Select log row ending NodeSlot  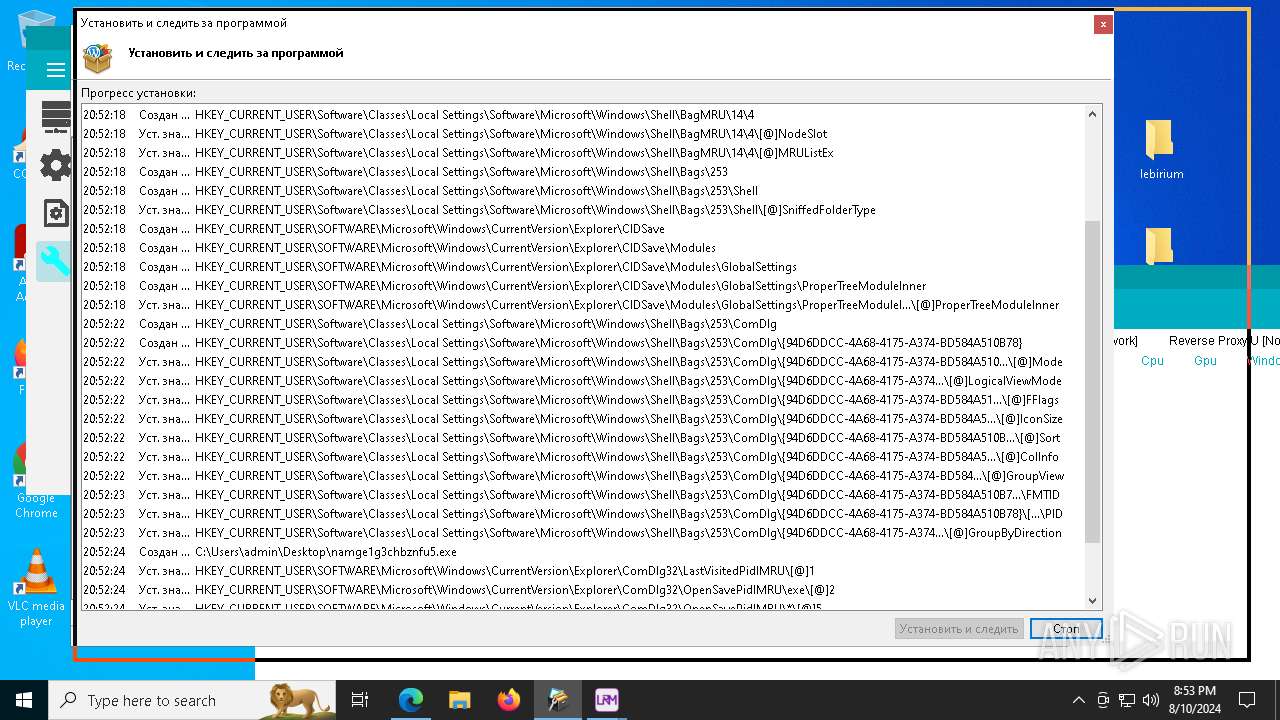[x=583, y=134]
